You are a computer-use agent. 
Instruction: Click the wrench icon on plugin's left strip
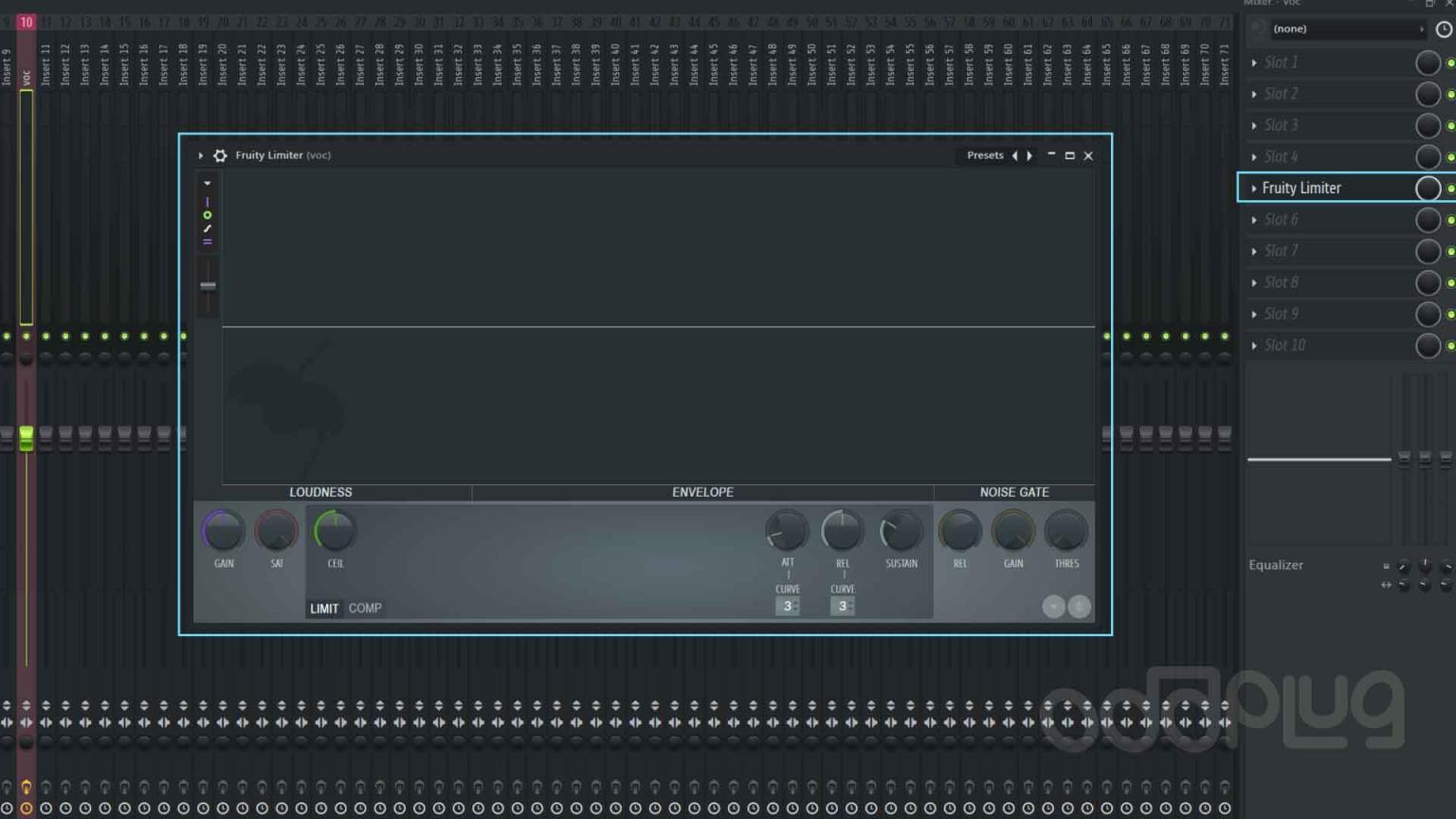pos(207,228)
